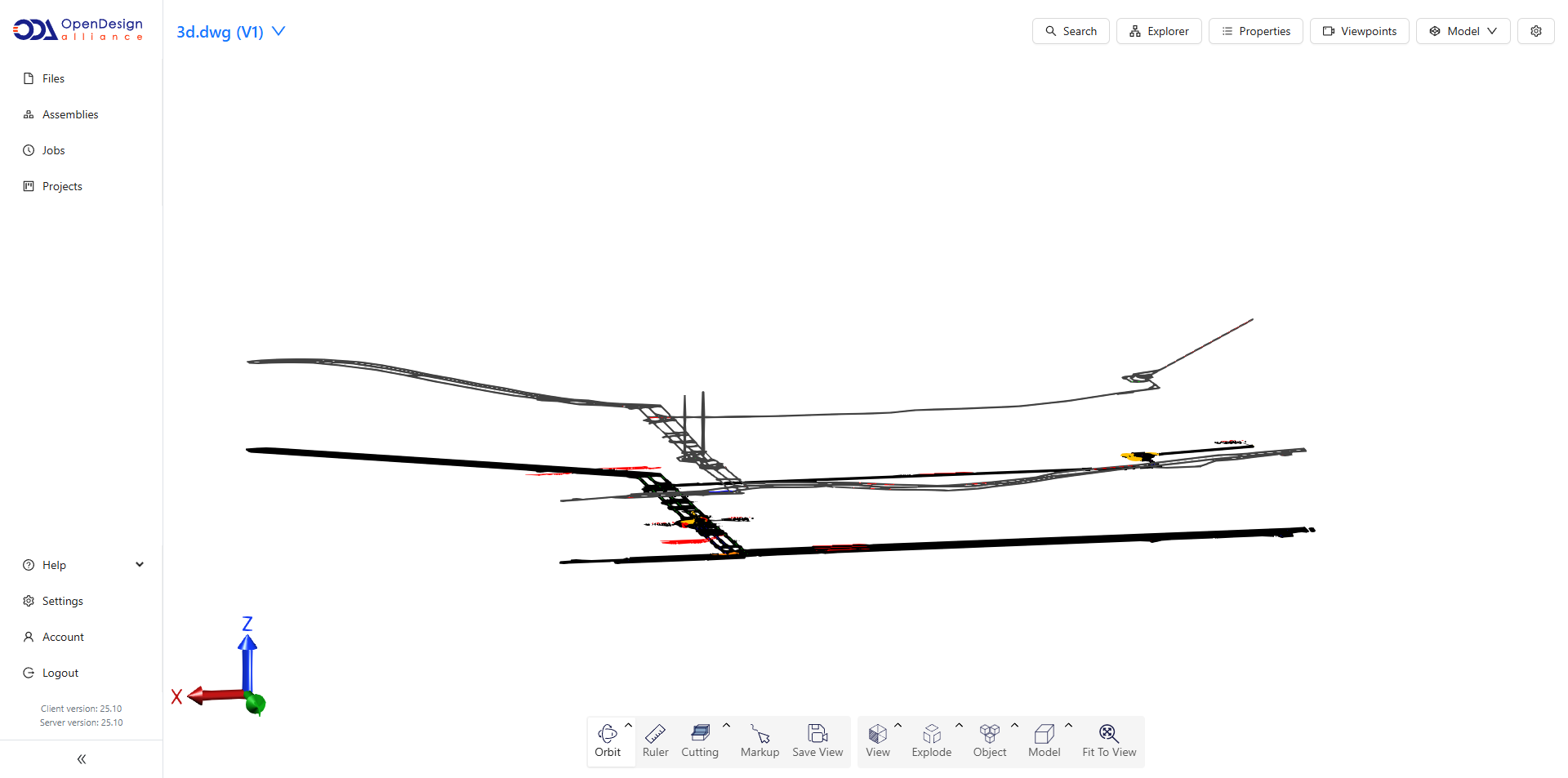
Task: Expand the Orbit tool options caret
Action: pos(629,725)
